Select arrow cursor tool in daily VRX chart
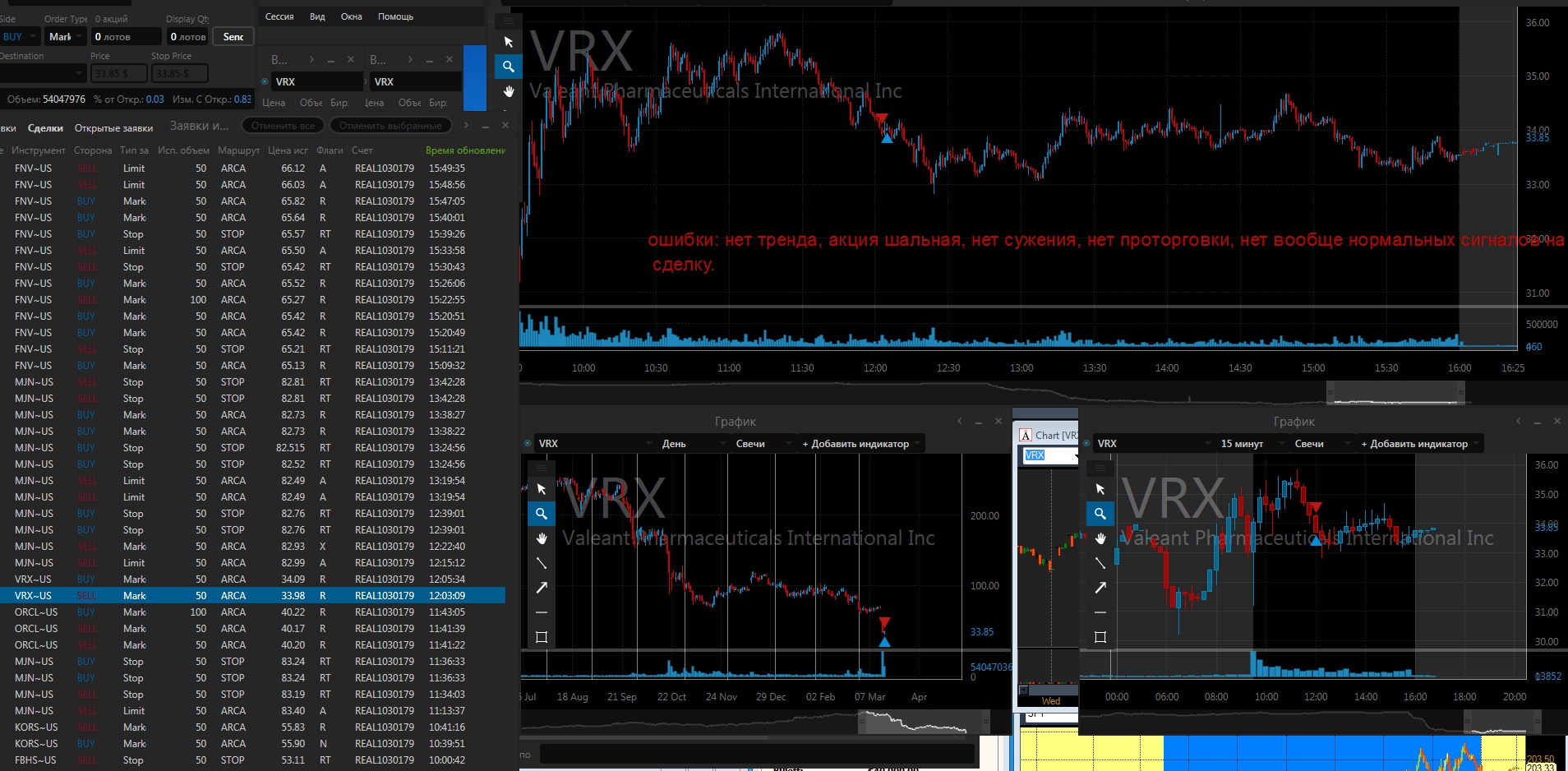 [542, 489]
